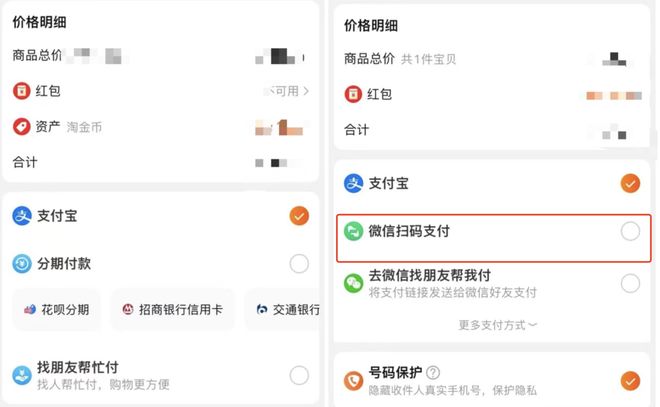Choose the 花呗分期 installment option
Image resolution: width=660 pixels, height=407 pixels.
57,310
